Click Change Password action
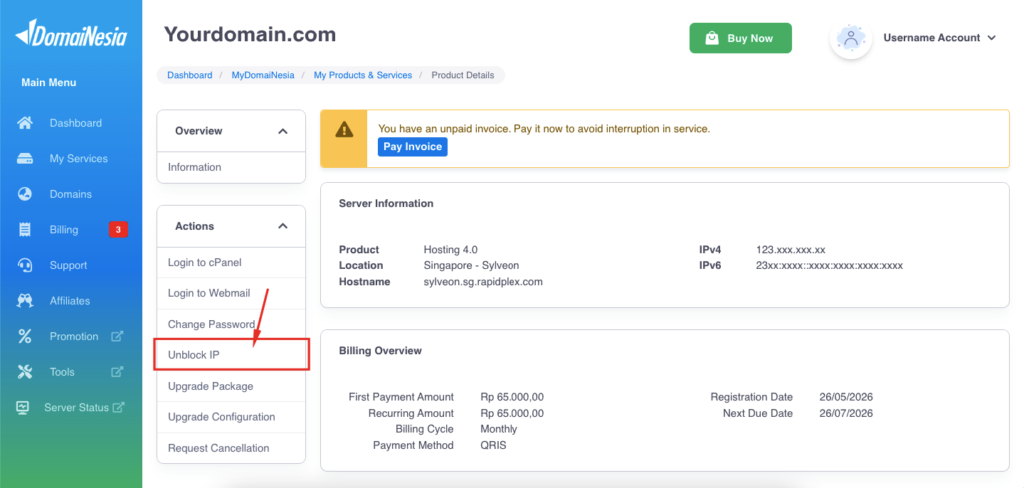Screen dimensions: 1024x488 point(231,324)
